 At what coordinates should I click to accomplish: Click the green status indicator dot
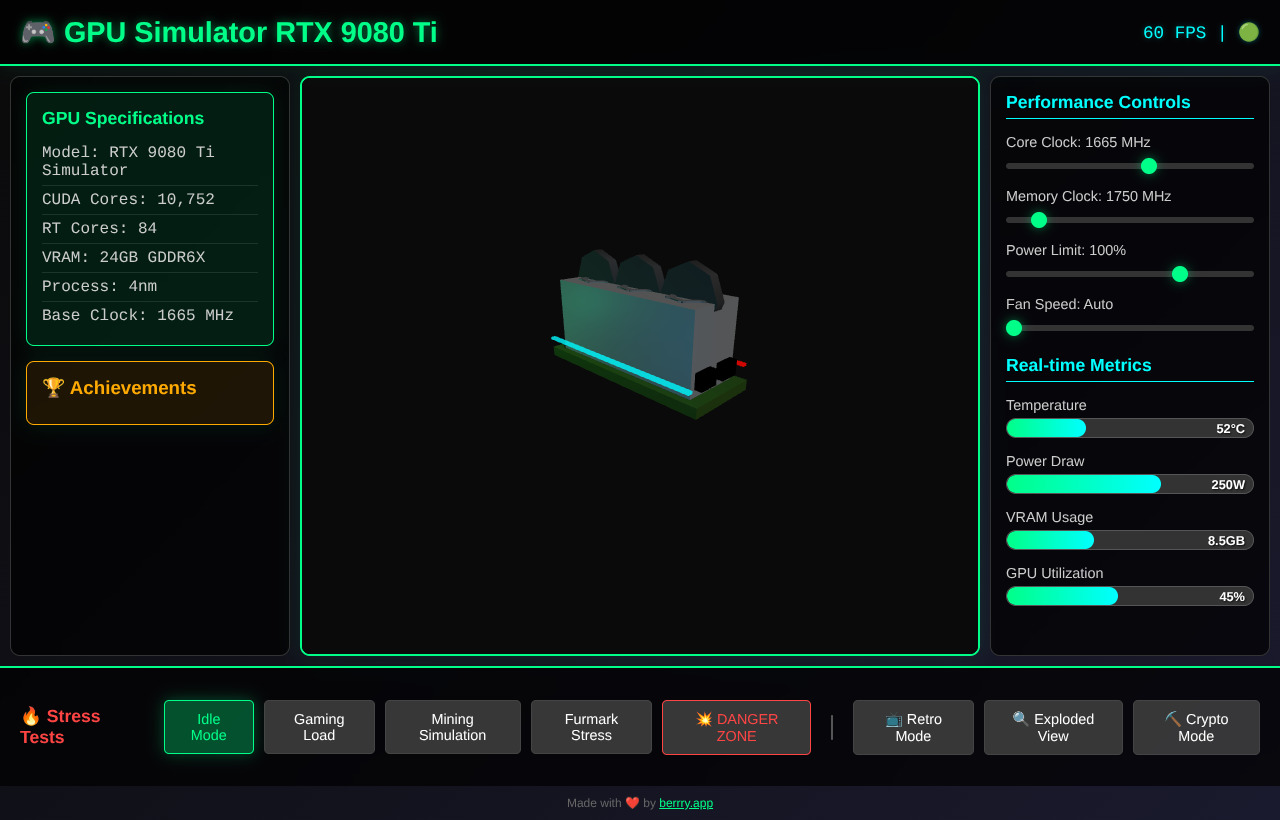pyautogui.click(x=1248, y=31)
